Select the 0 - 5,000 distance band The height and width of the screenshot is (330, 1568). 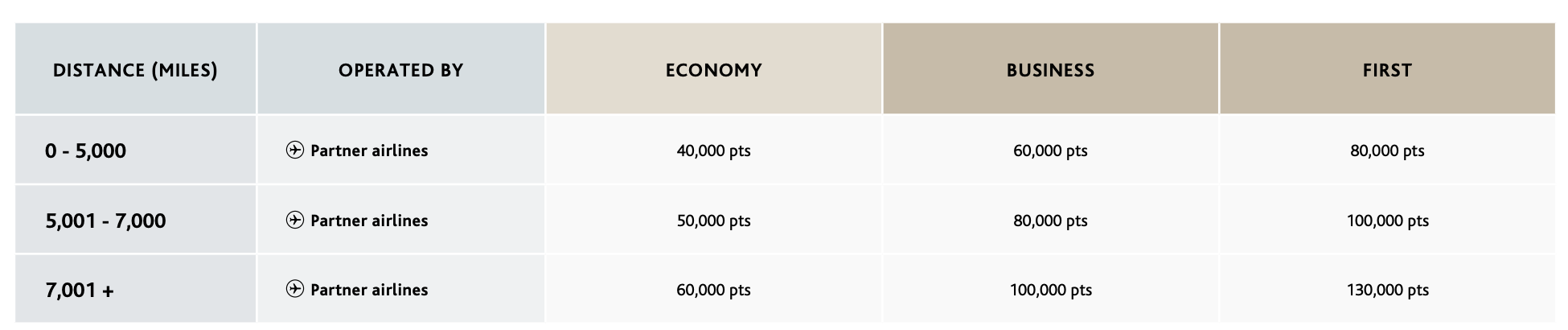point(86,151)
